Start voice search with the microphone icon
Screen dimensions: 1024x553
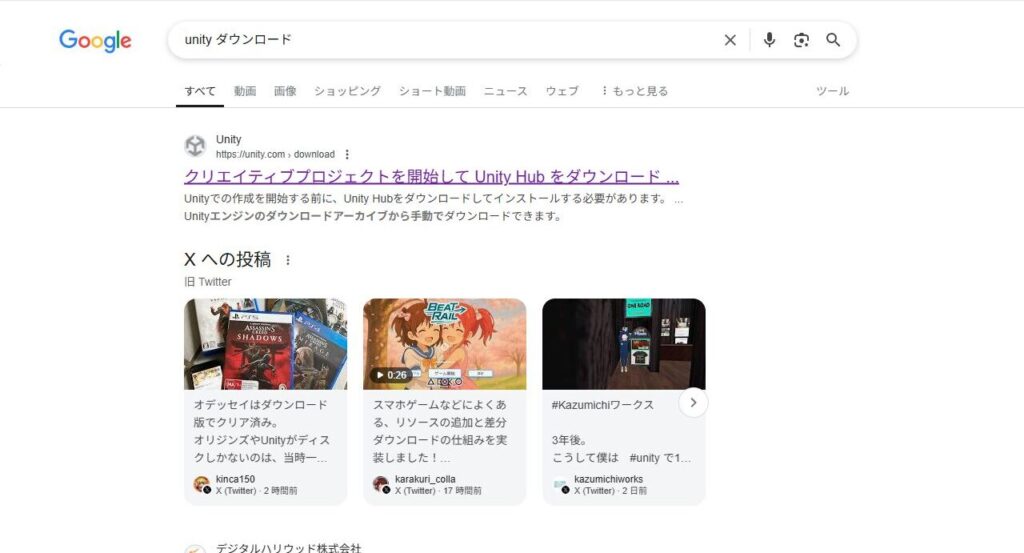(x=769, y=40)
